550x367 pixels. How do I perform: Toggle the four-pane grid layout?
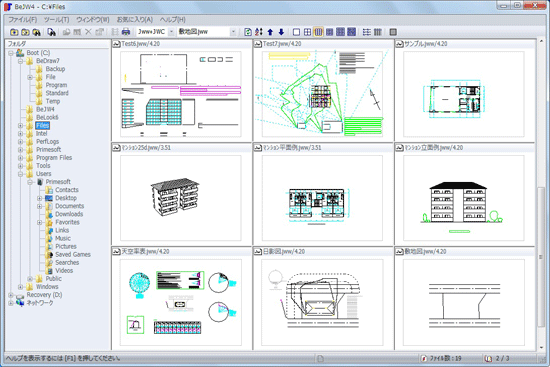307,32
